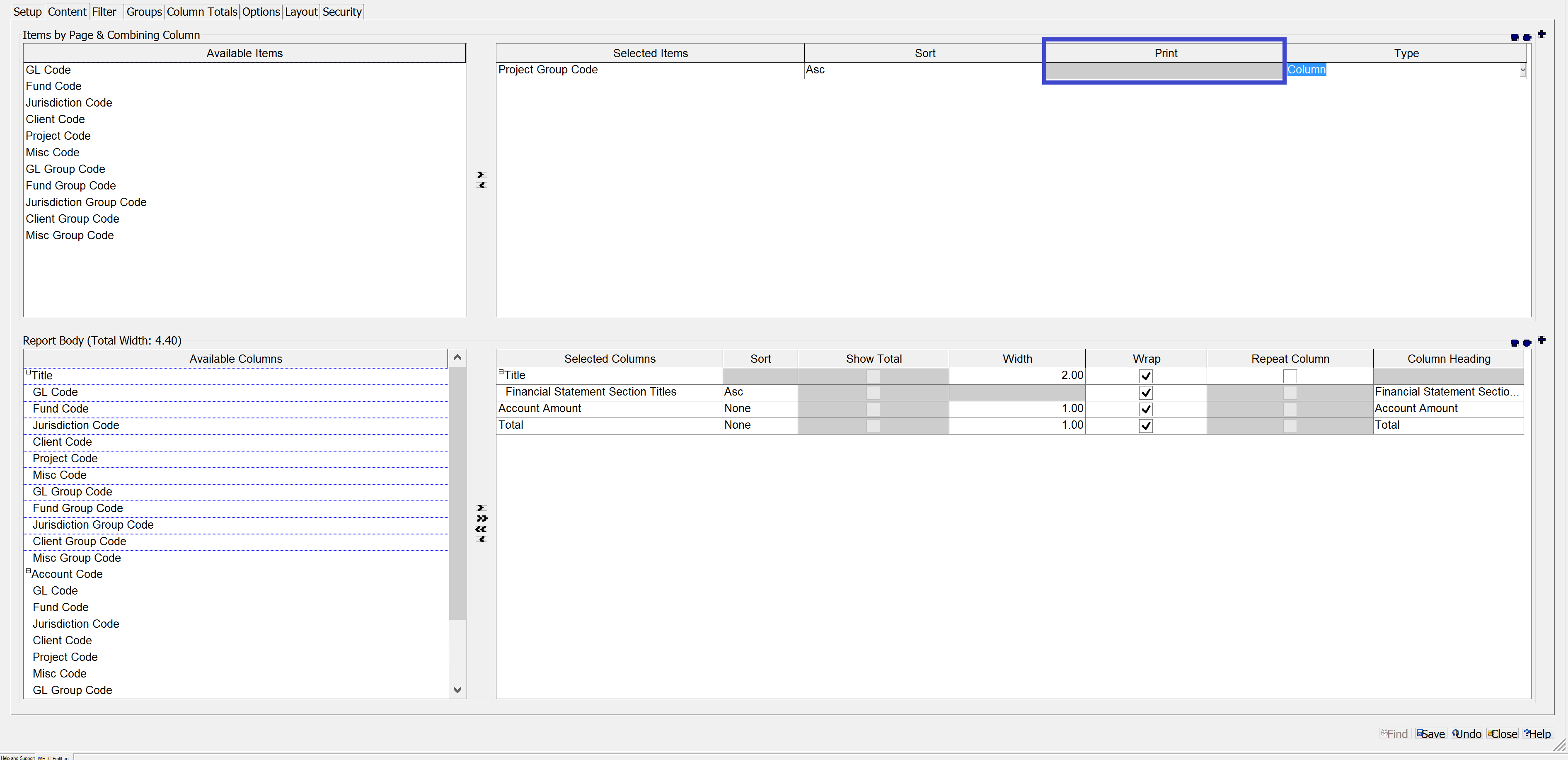Click the plus icon above Selected Columns grid
1568x760 pixels.
pyautogui.click(x=1541, y=340)
